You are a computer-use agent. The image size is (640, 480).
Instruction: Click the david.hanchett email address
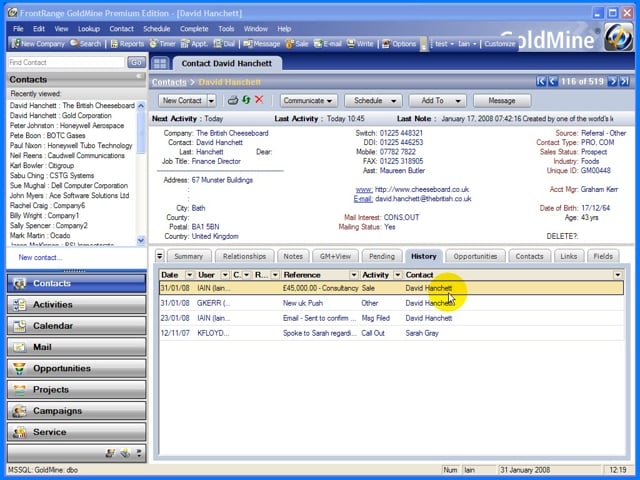(x=423, y=199)
